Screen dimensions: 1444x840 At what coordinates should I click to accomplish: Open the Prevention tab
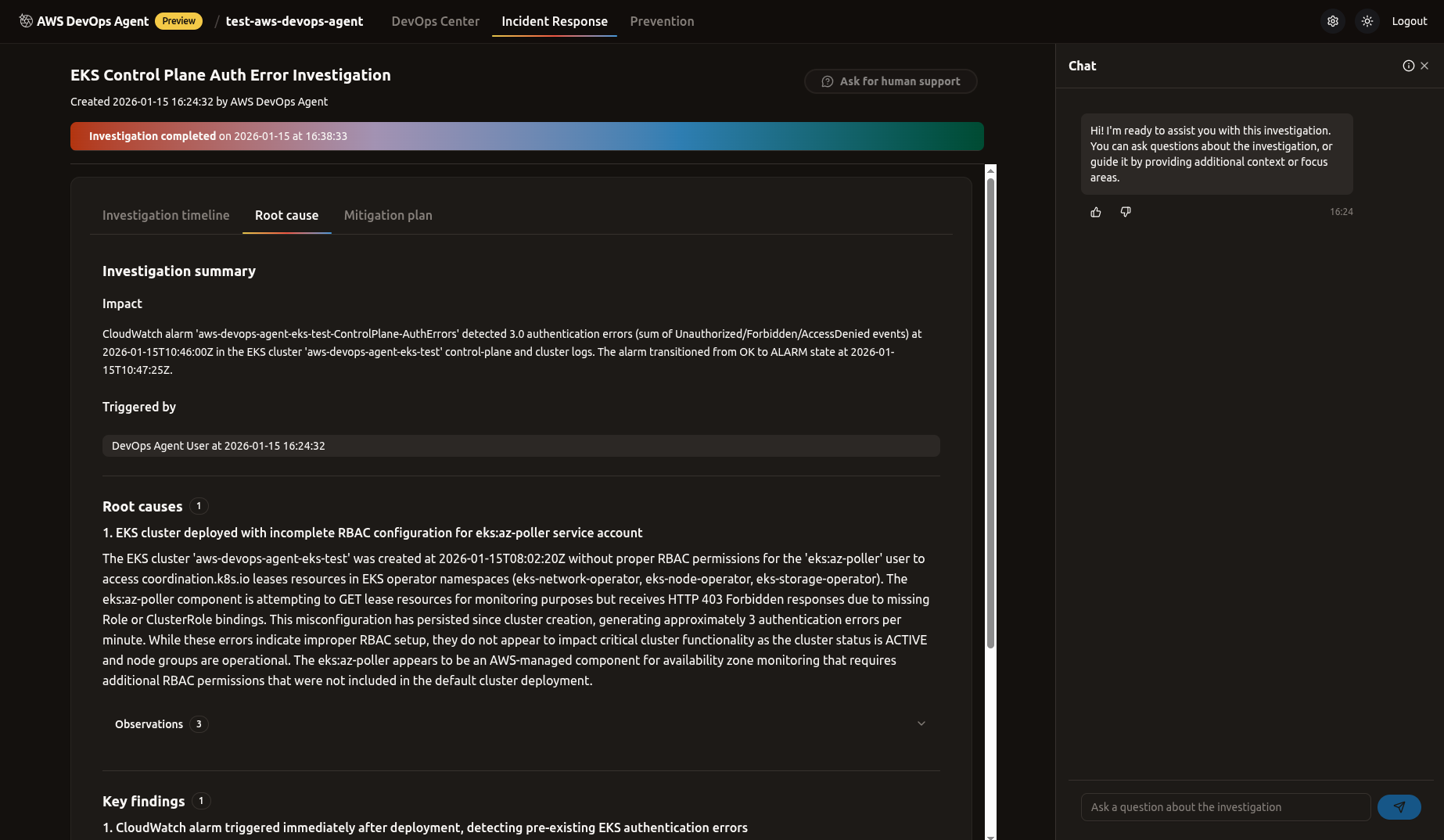(x=662, y=21)
